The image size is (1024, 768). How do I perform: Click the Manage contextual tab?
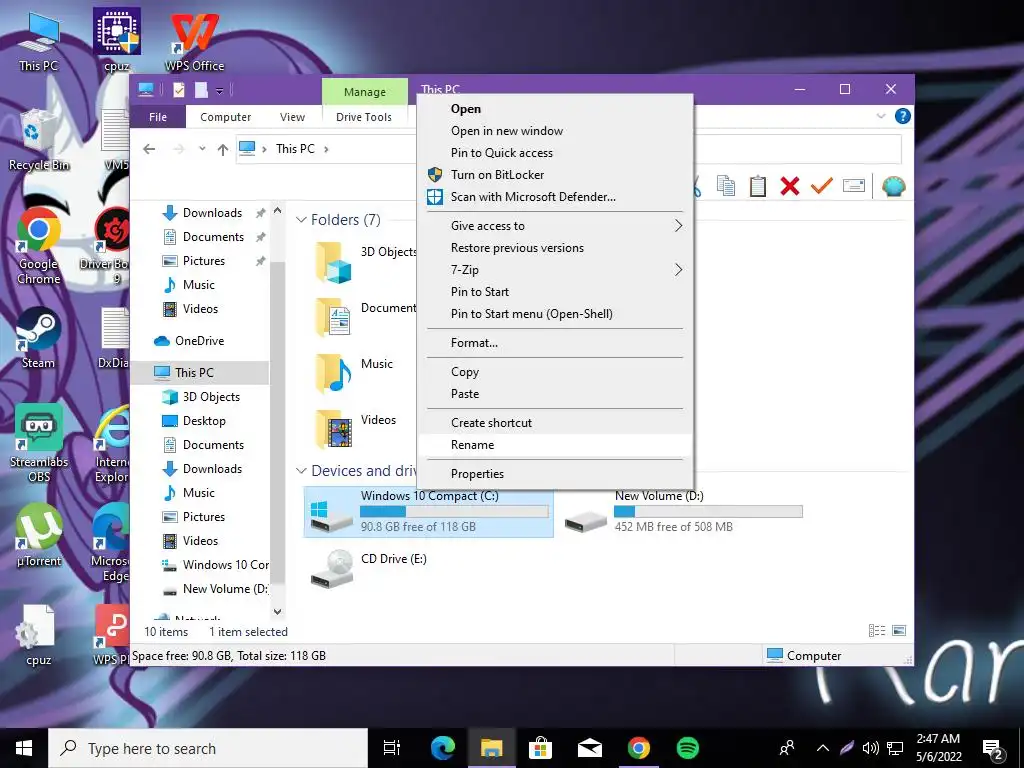364,92
